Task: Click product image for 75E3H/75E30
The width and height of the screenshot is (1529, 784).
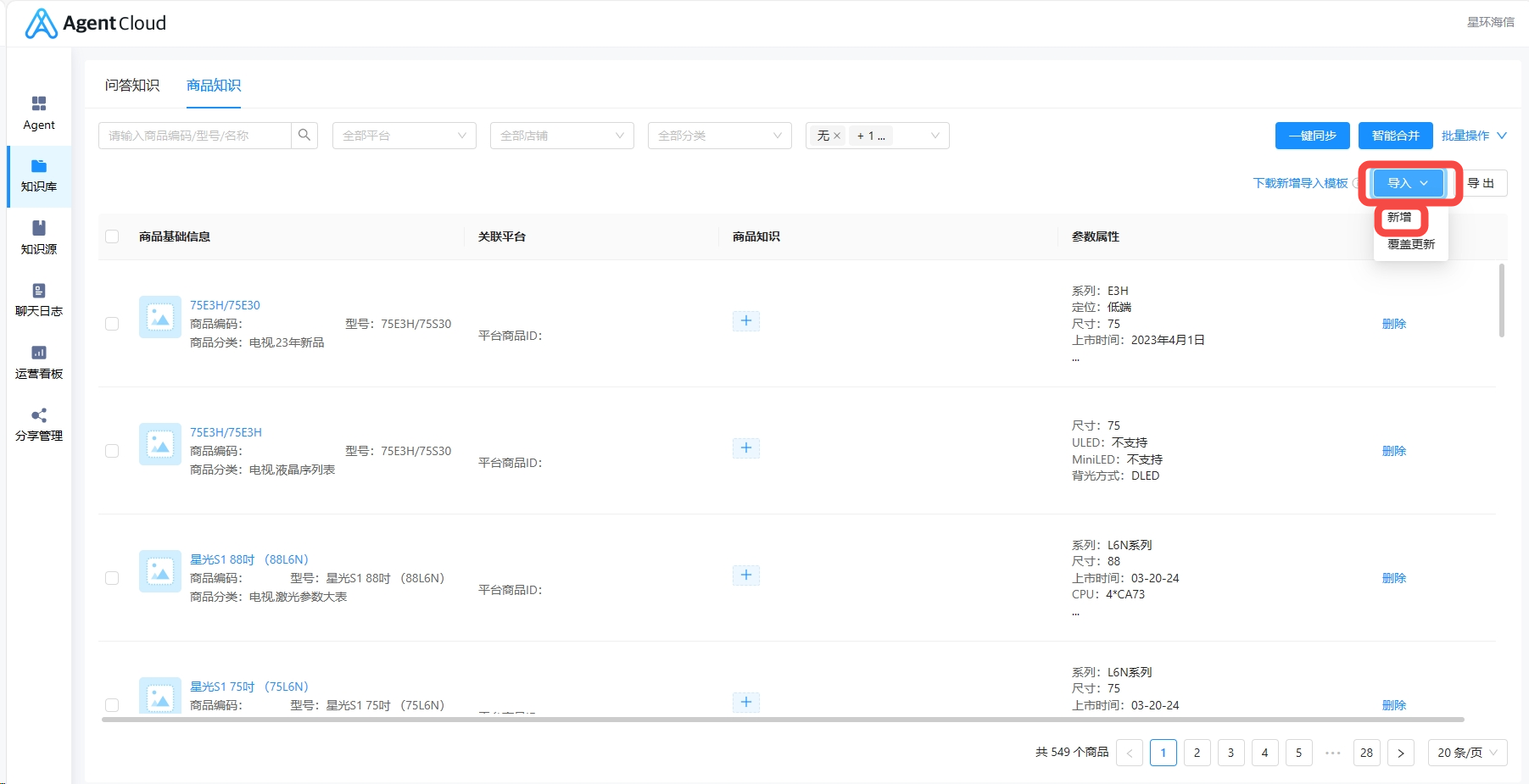Action: 160,317
